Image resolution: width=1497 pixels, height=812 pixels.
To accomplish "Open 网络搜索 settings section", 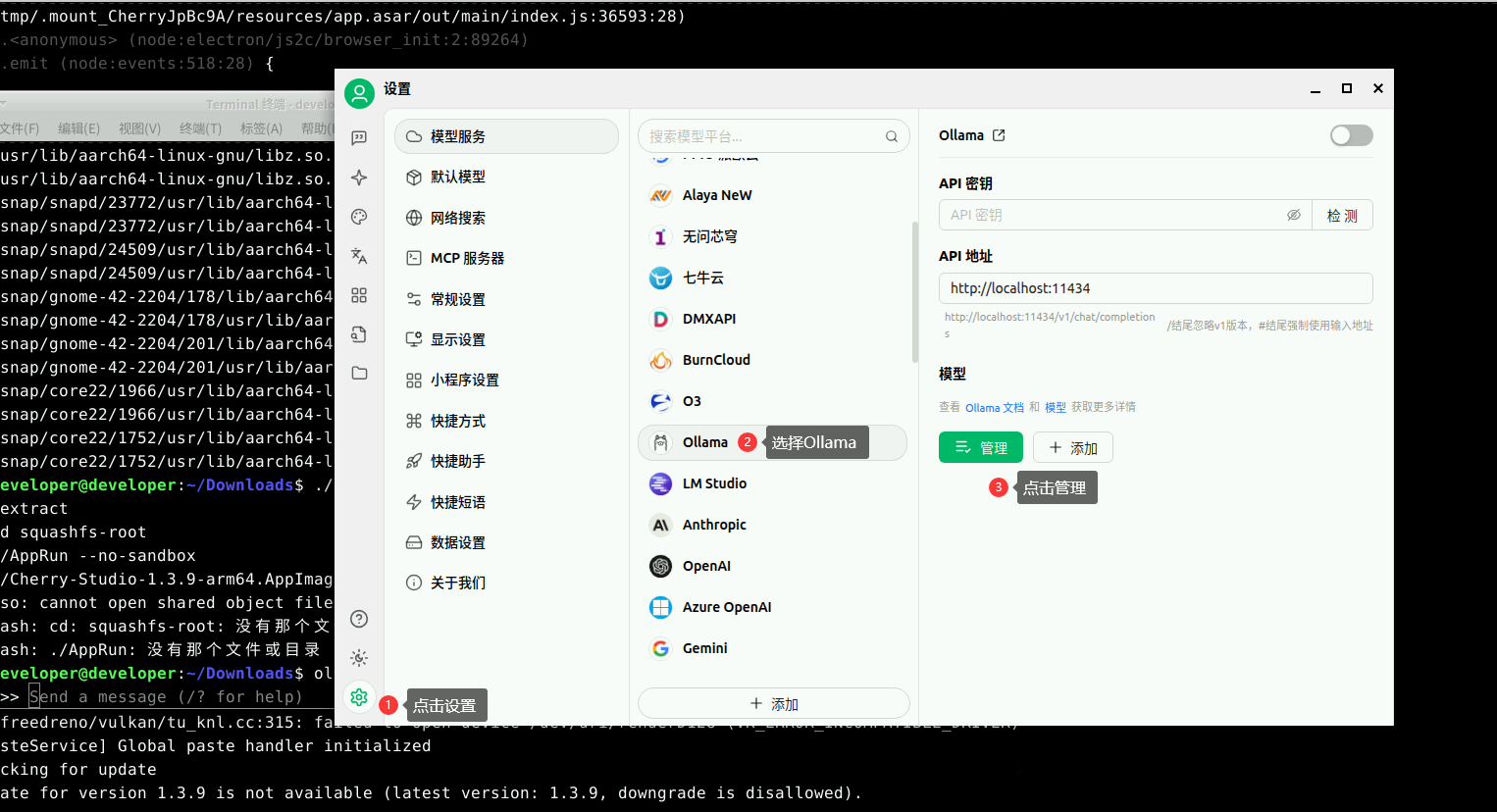I will point(506,218).
